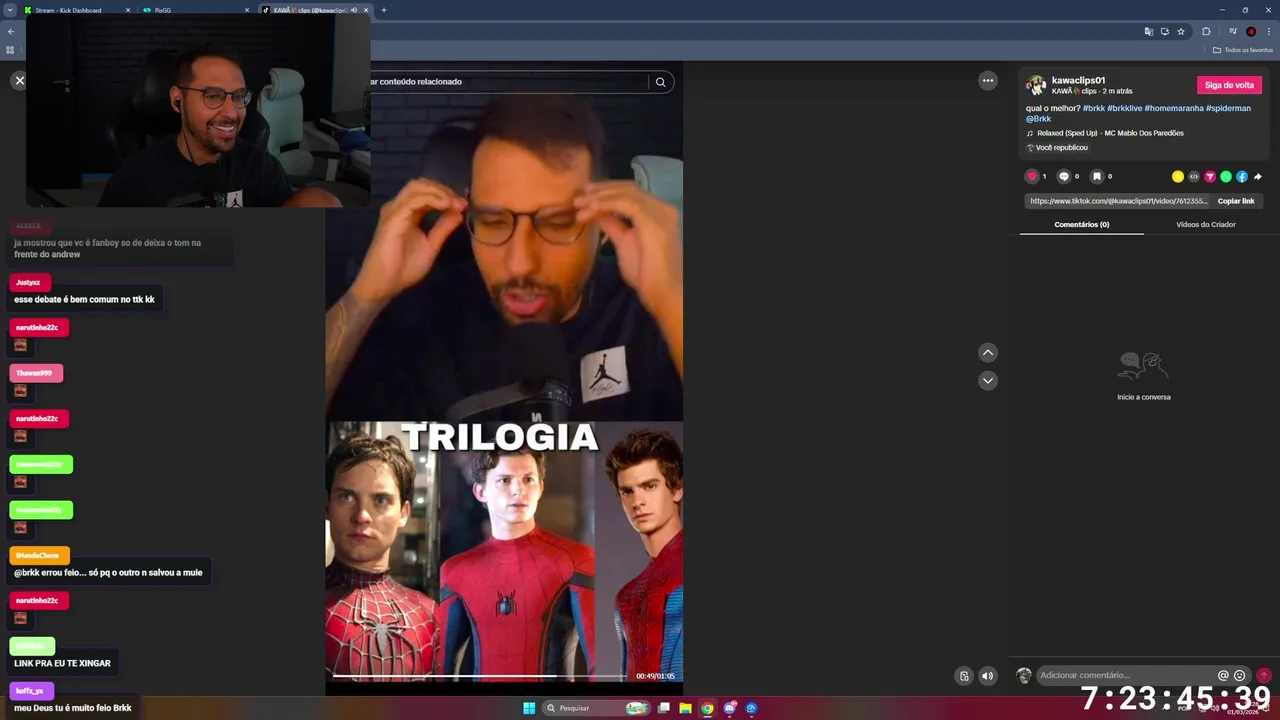Seek on the video progress bar
The height and width of the screenshot is (720, 1280).
tap(481, 676)
